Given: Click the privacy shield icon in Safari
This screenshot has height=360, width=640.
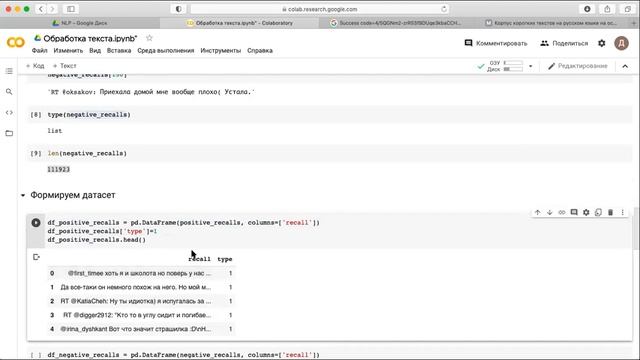Looking at the screenshot, I should pyautogui.click(x=179, y=9).
